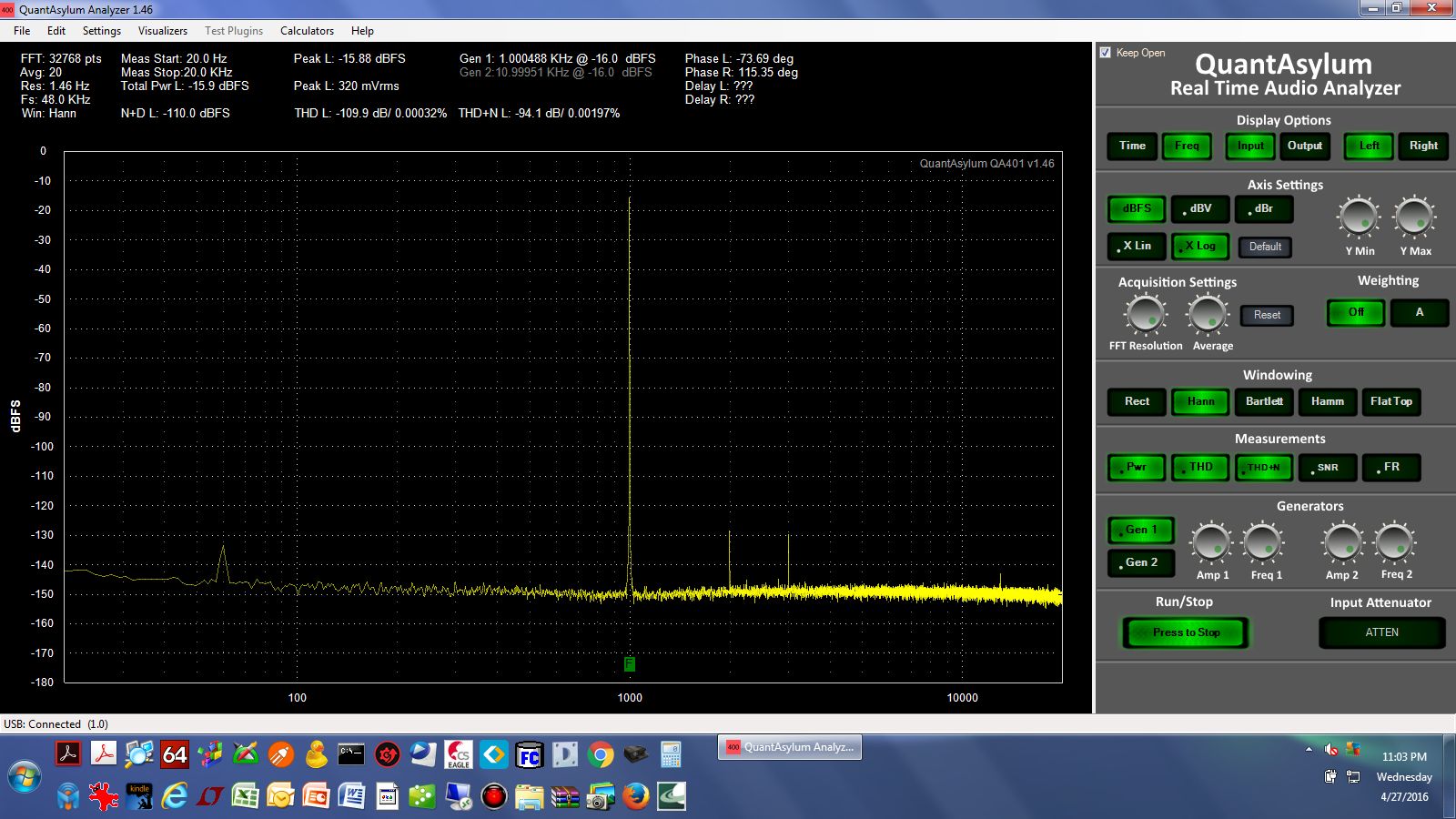
Task: Enable the Right channel display
Action: coord(1423,146)
